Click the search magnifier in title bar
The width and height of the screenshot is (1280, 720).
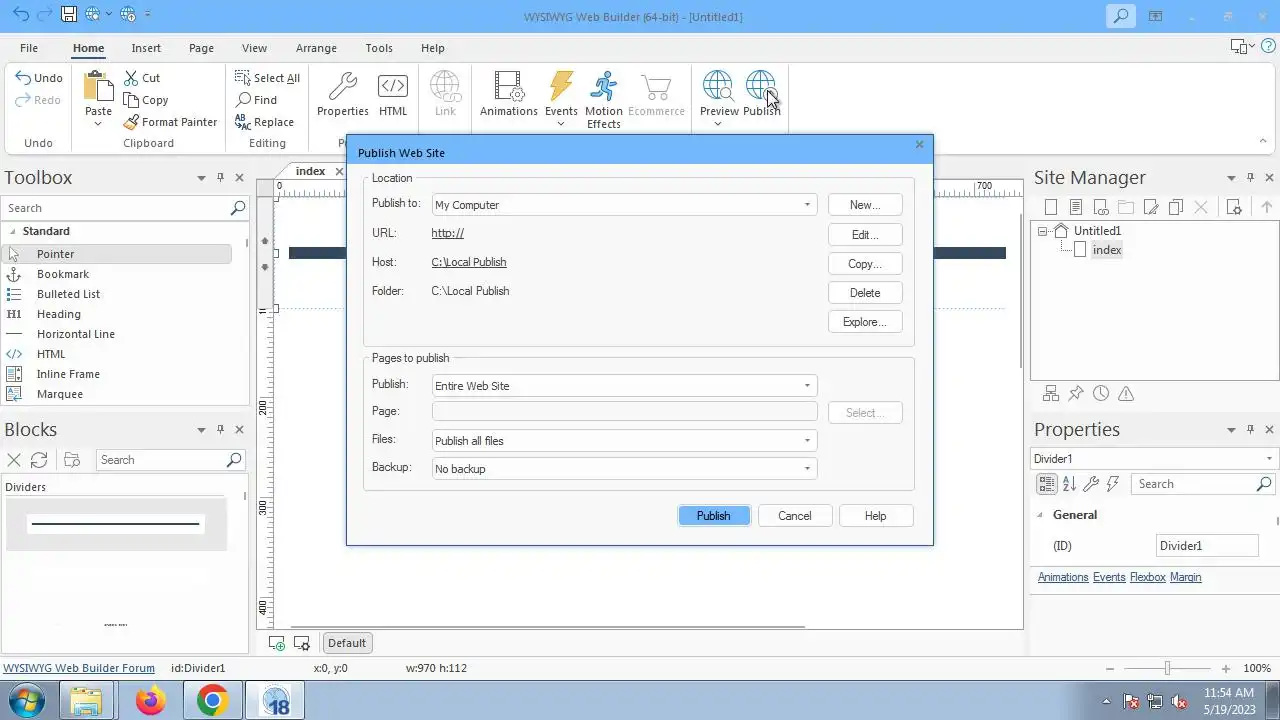tap(1121, 16)
